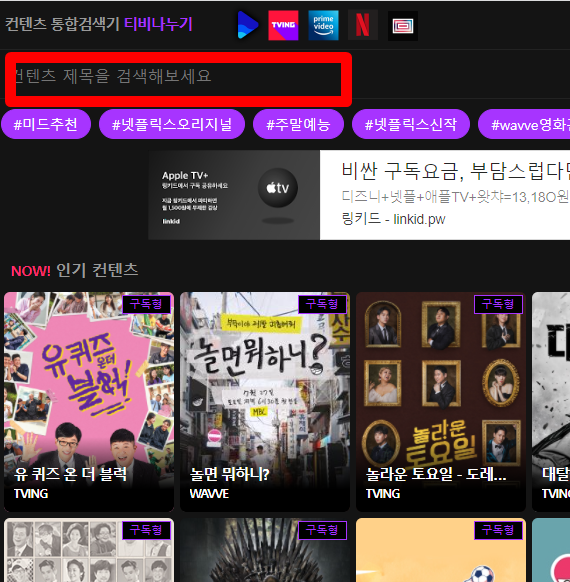570x582 pixels.
Task: Open the 비싼 구독요금 ad headline
Action: click(455, 171)
